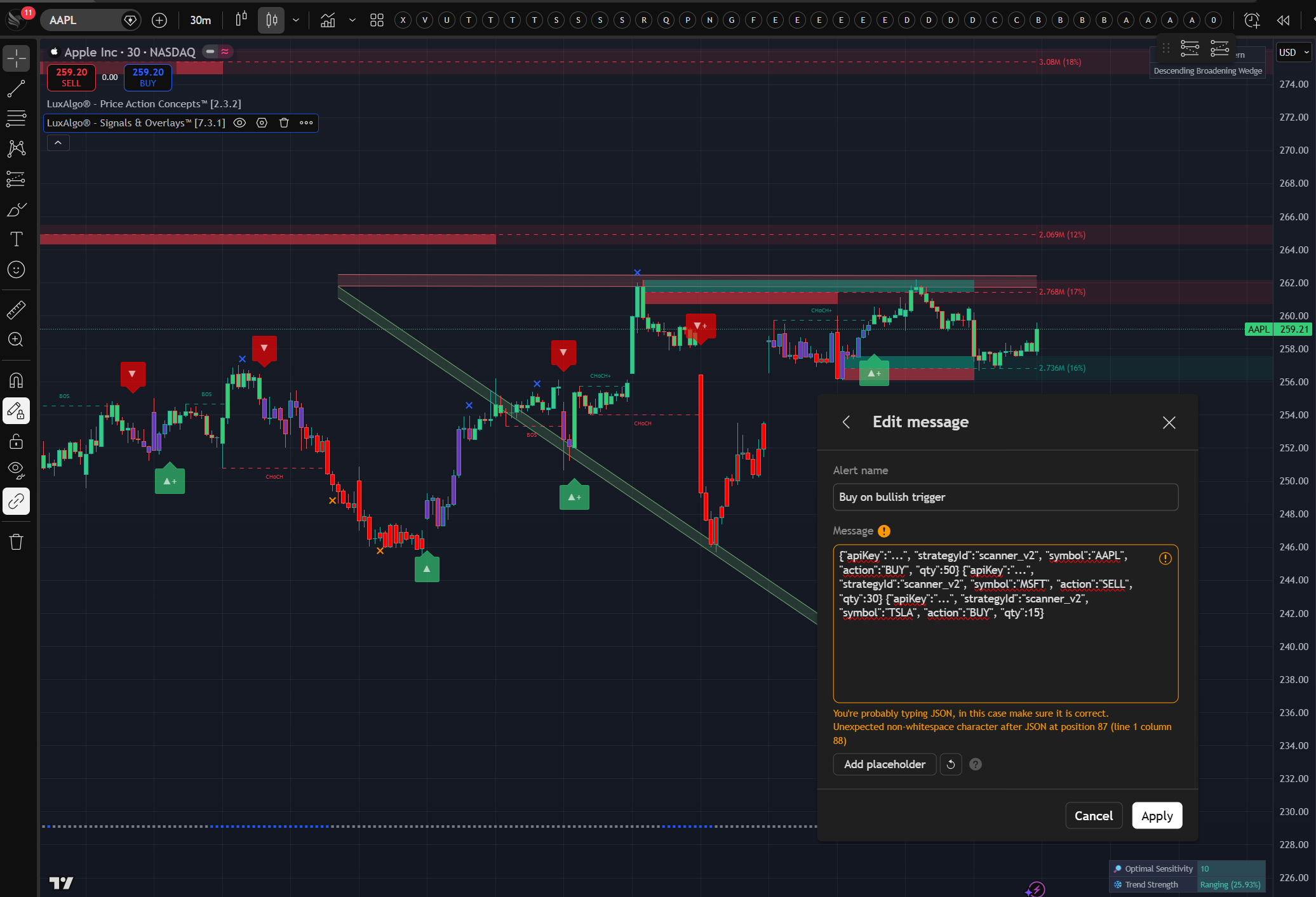Click the X quick-access circle in top toolbar
The width and height of the screenshot is (1316, 897).
click(x=403, y=20)
